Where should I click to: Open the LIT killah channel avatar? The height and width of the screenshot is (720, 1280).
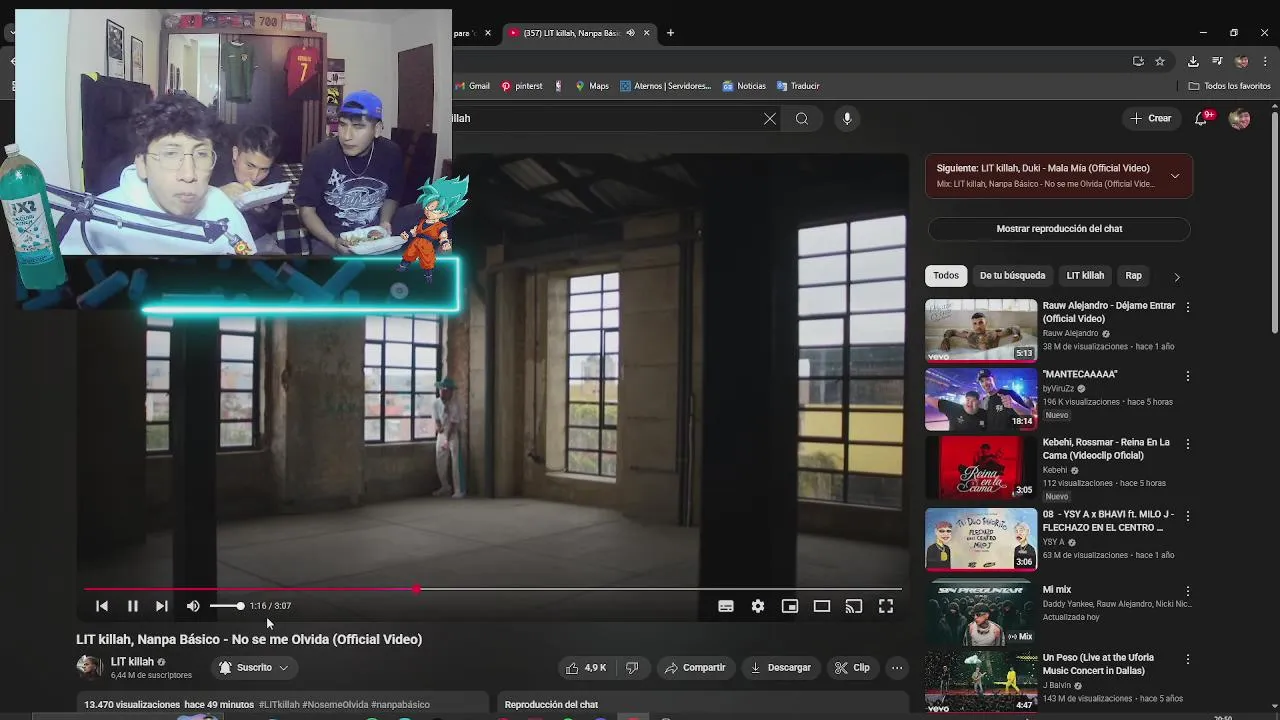(90, 667)
